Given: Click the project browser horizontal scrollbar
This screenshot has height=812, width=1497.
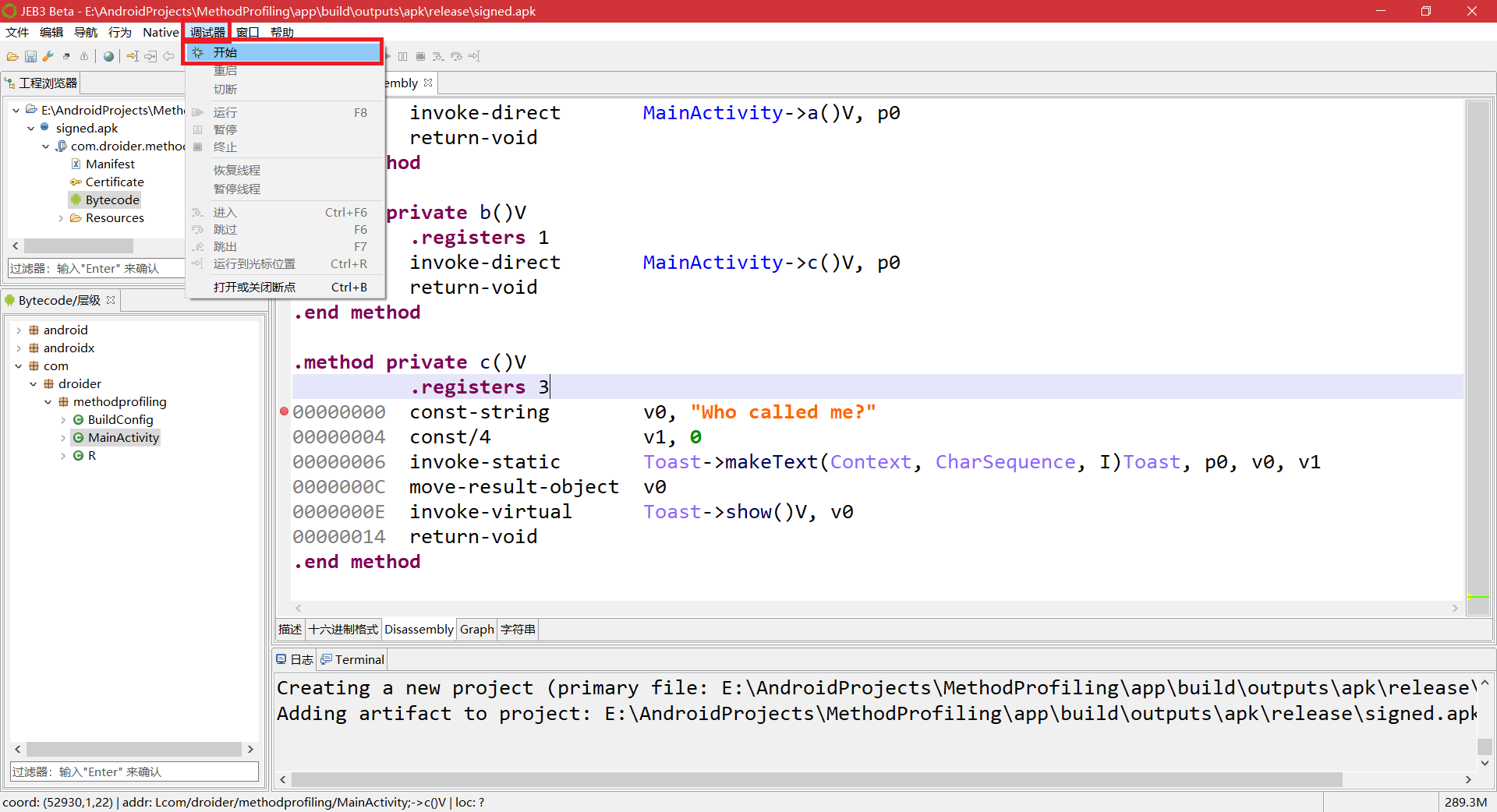Looking at the screenshot, I should tap(78, 245).
